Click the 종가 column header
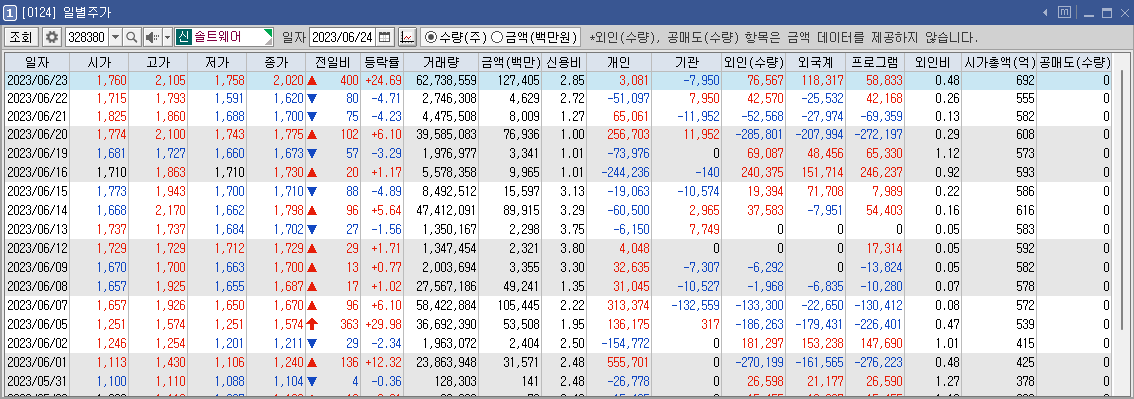 pyautogui.click(x=276, y=62)
